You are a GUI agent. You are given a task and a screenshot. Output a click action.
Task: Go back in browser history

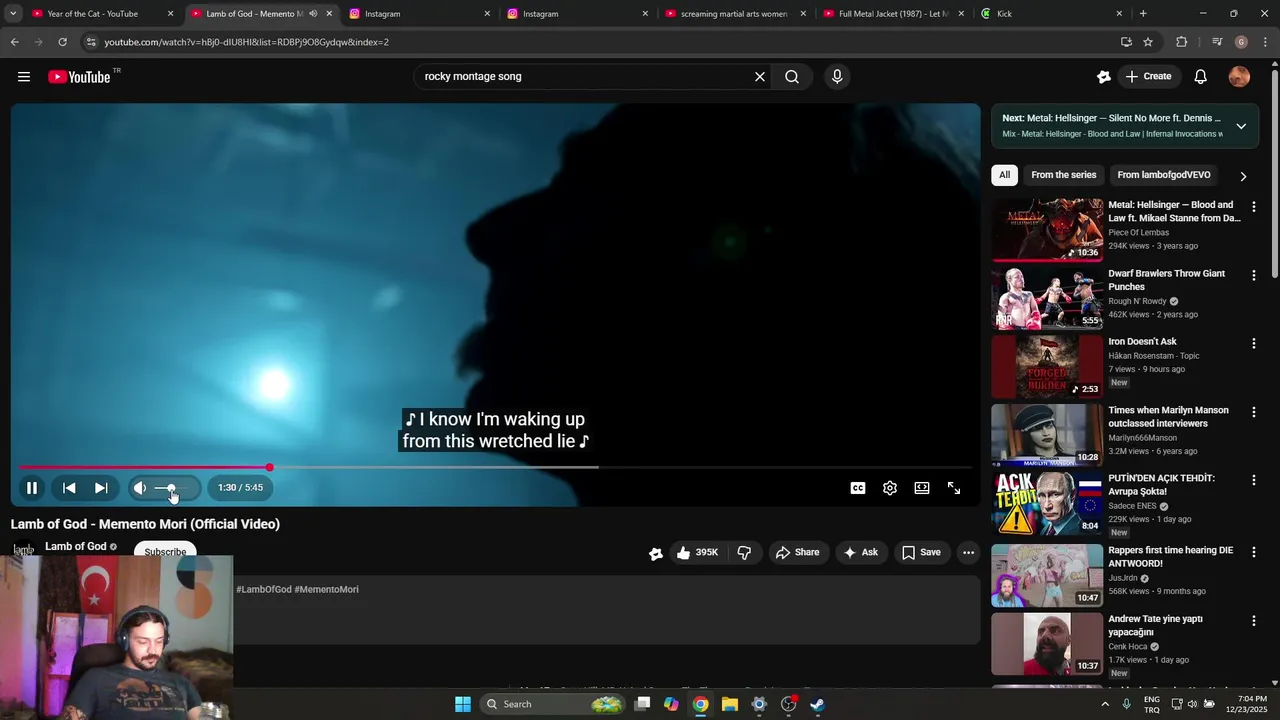pyautogui.click(x=14, y=42)
